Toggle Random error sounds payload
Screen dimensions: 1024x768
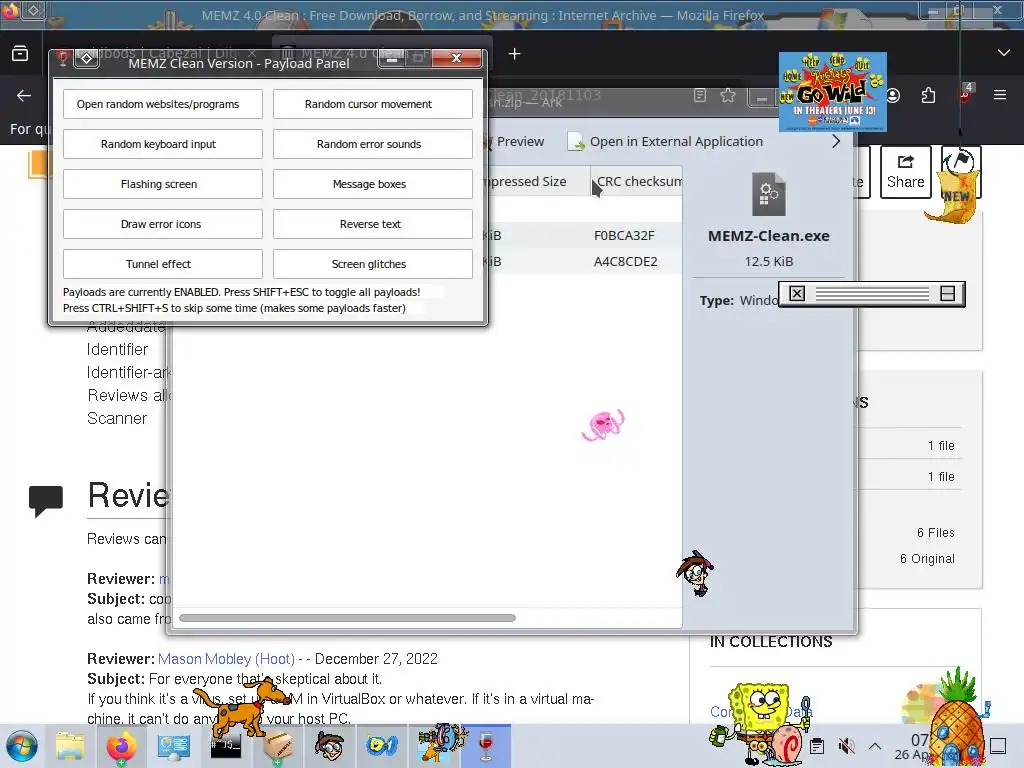point(372,144)
